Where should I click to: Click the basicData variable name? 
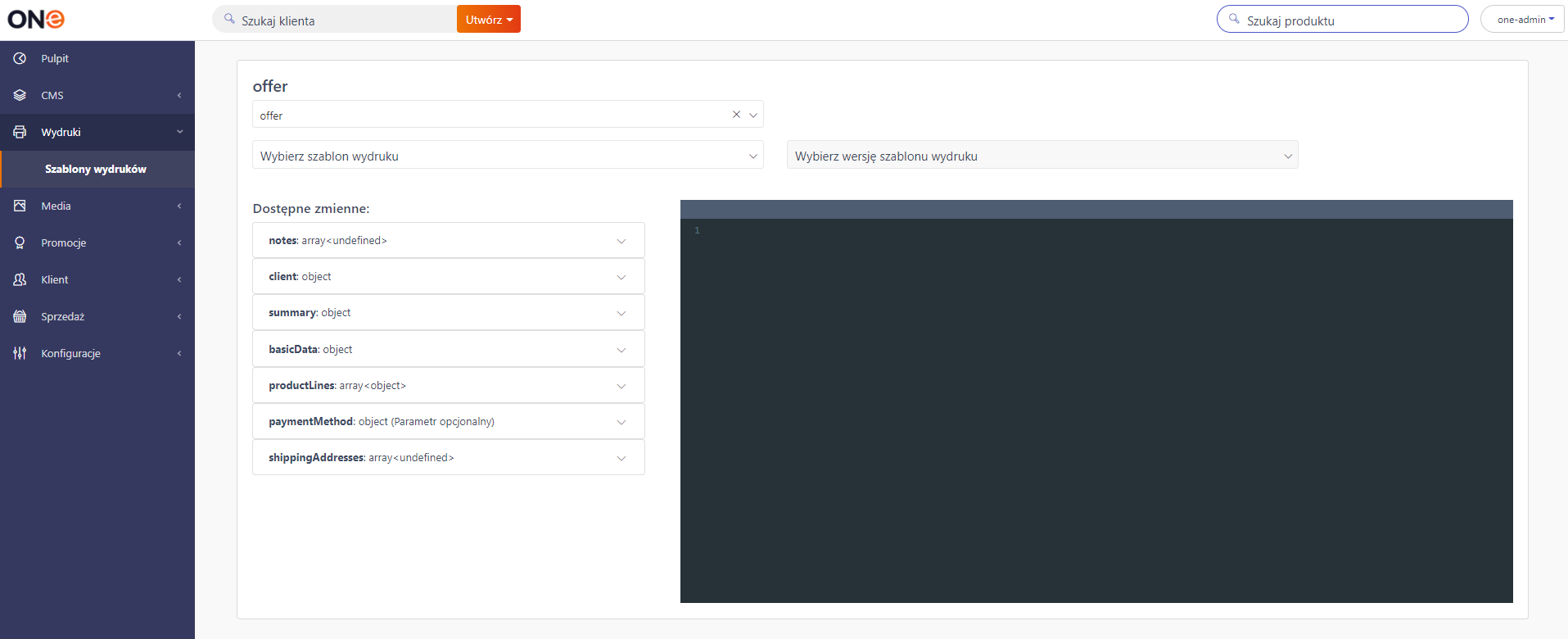[x=293, y=349]
